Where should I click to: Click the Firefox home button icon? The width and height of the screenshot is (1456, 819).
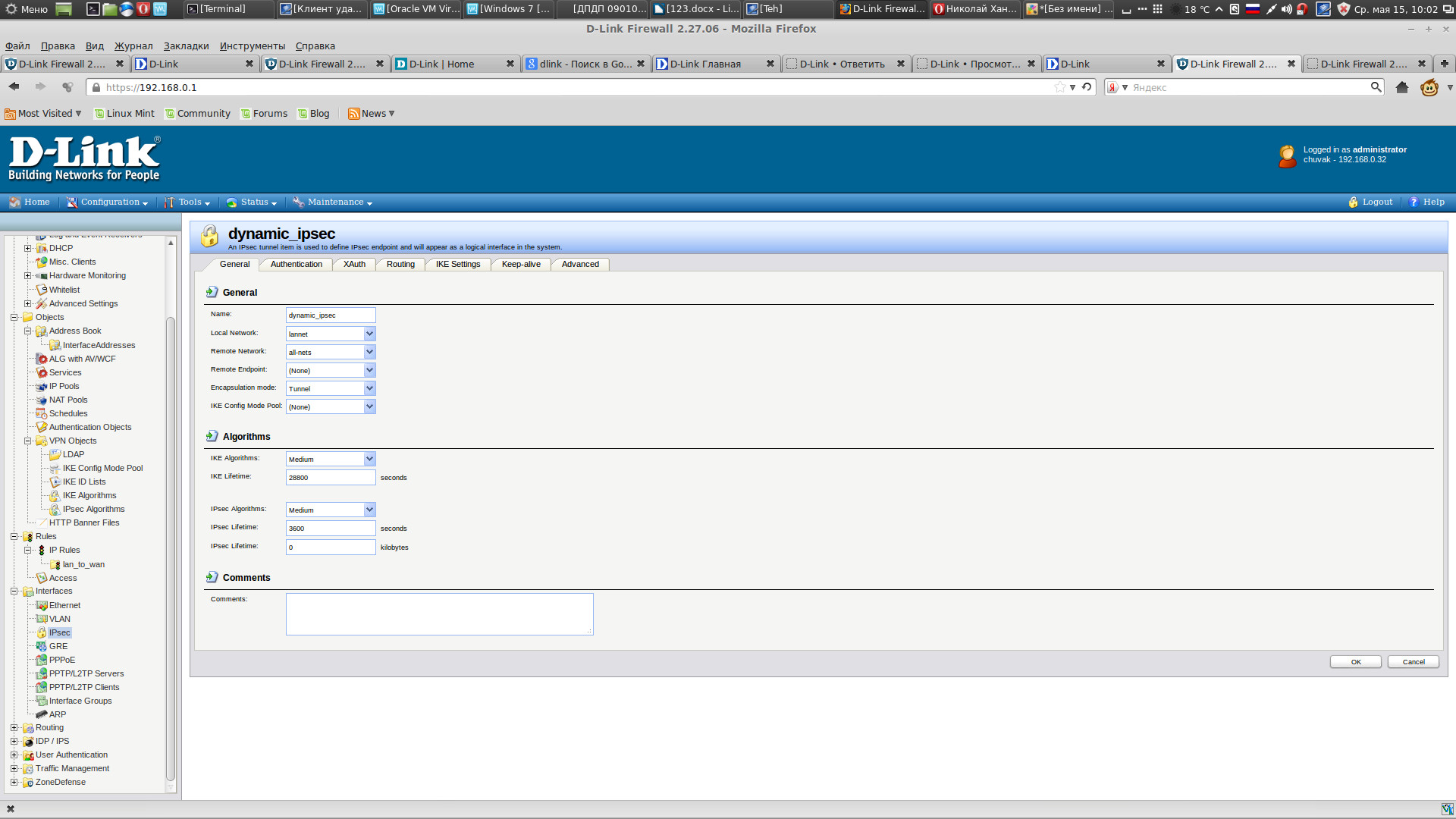pos(1401,87)
